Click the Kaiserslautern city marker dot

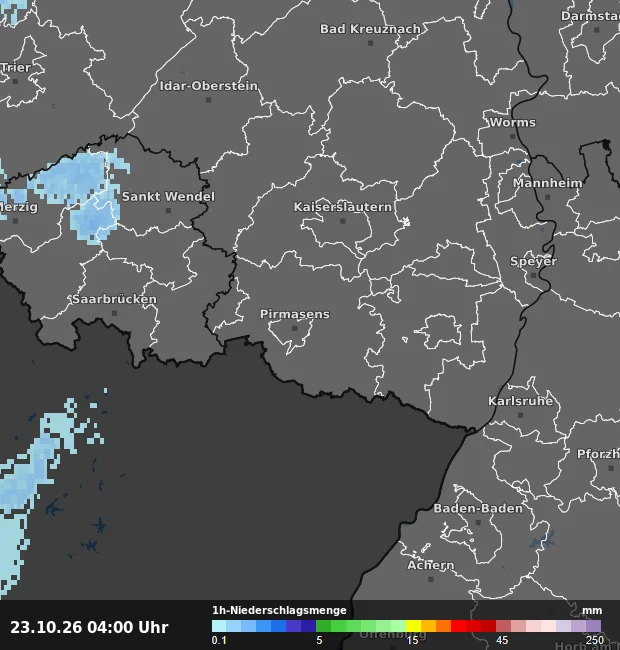tap(343, 221)
